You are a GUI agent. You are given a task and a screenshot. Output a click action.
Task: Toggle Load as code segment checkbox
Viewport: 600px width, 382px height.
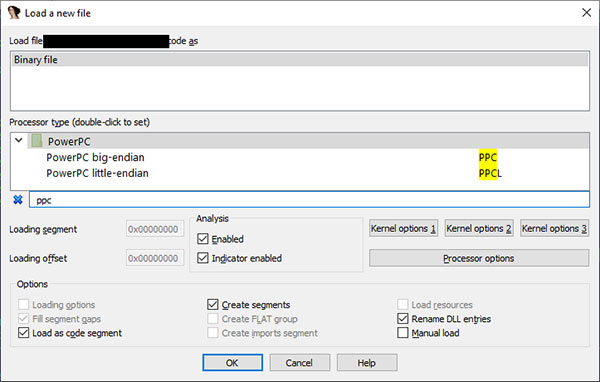23,333
